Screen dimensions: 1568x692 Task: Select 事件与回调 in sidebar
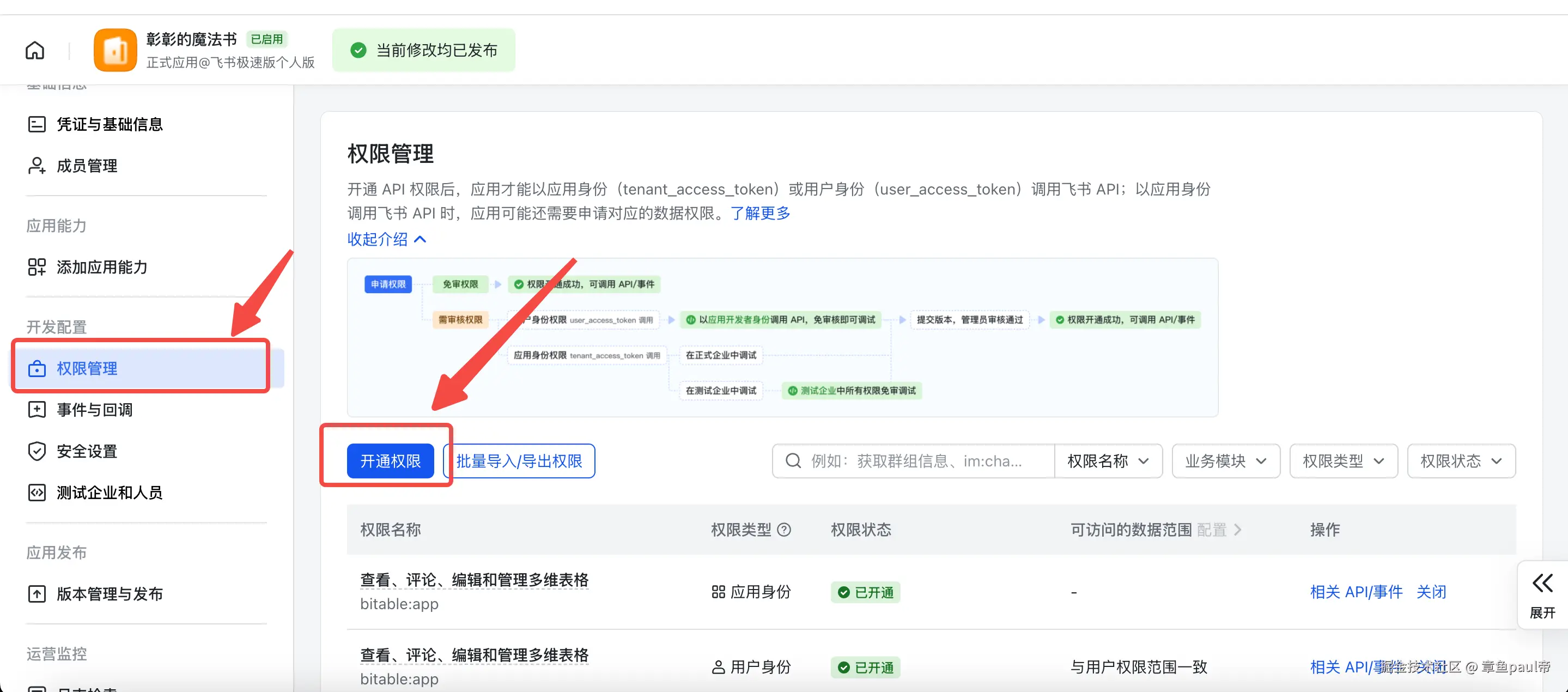(94, 410)
